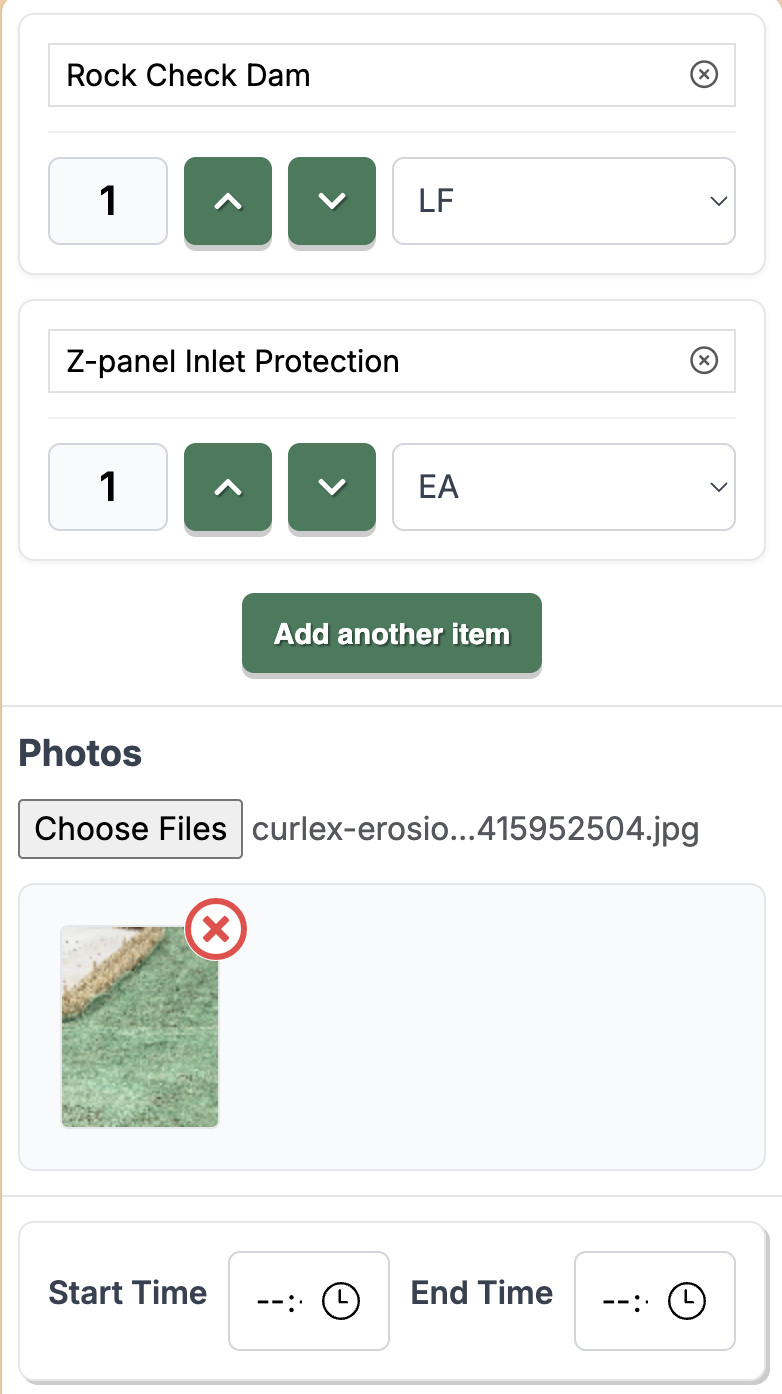The height and width of the screenshot is (1394, 782).
Task: Select the Rock Check Dam quantity field
Action: point(107,200)
